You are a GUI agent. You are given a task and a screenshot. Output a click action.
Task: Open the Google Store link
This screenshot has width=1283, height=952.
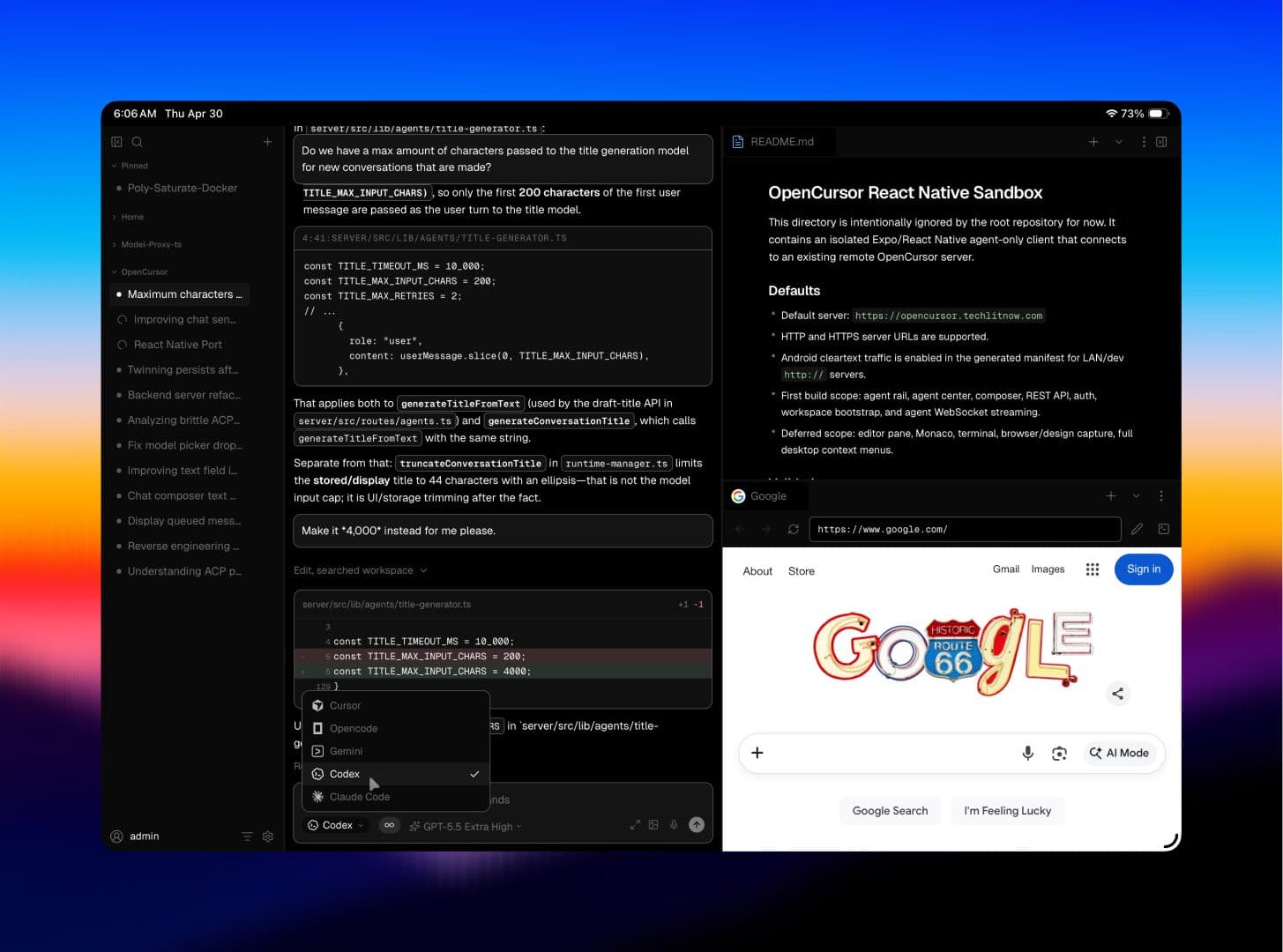[802, 571]
